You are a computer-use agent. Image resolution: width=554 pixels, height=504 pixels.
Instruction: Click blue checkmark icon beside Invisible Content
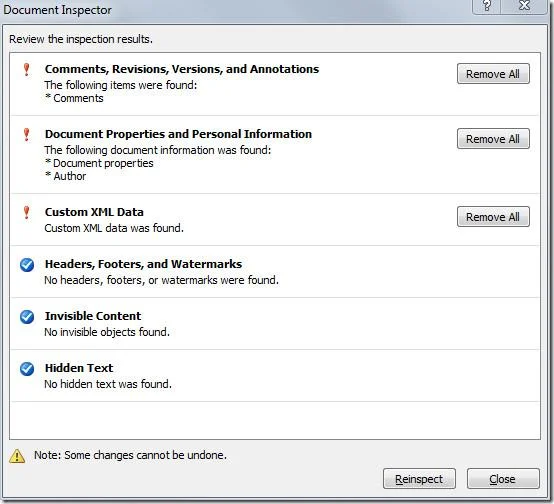27,317
